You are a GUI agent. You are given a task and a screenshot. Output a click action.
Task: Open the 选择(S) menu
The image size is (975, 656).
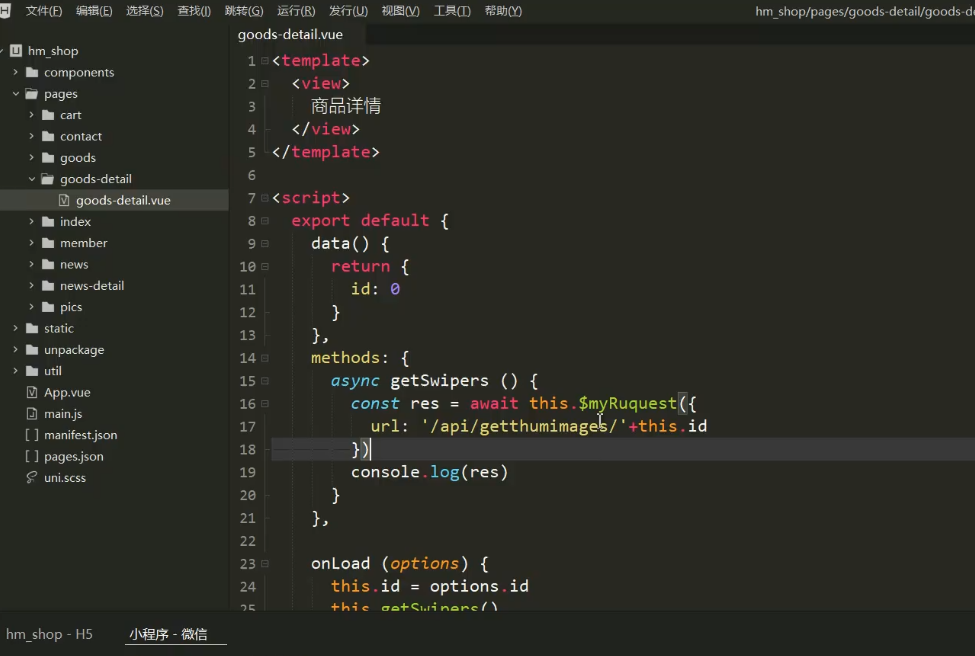144,11
